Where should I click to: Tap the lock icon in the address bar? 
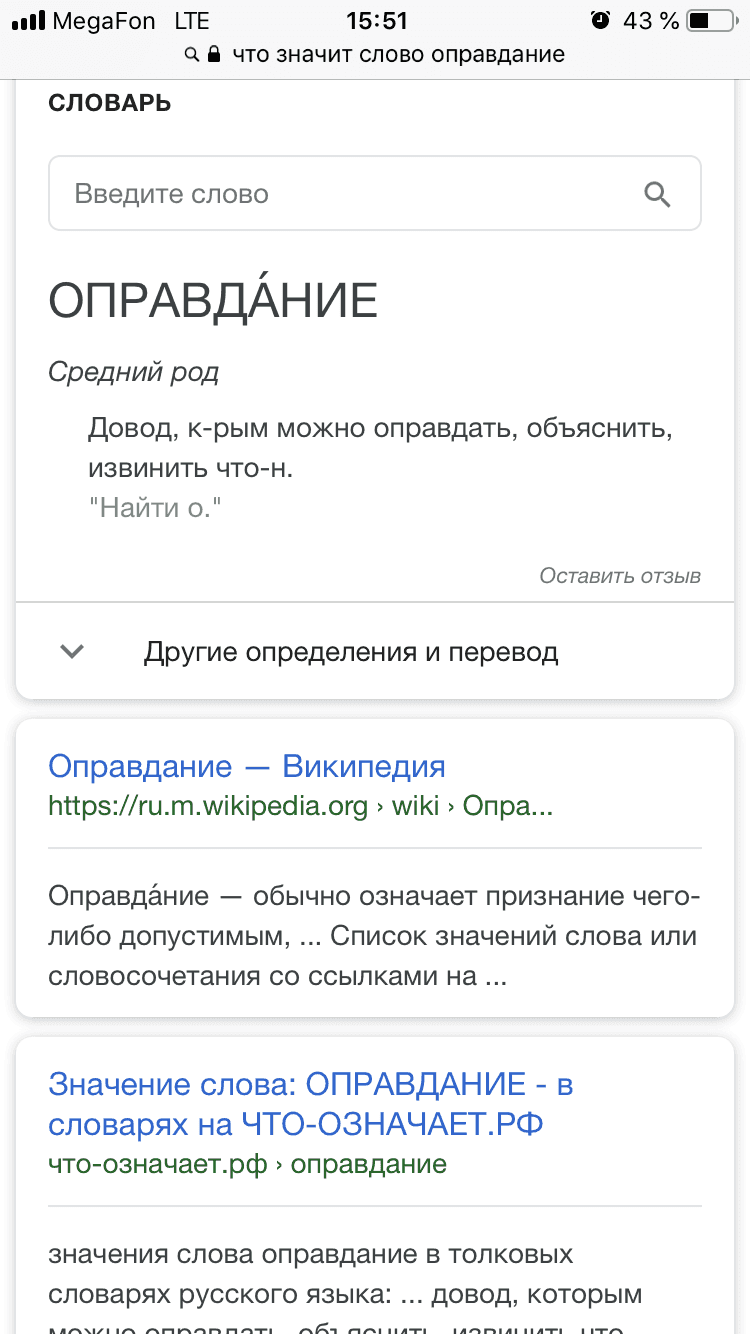(x=212, y=56)
